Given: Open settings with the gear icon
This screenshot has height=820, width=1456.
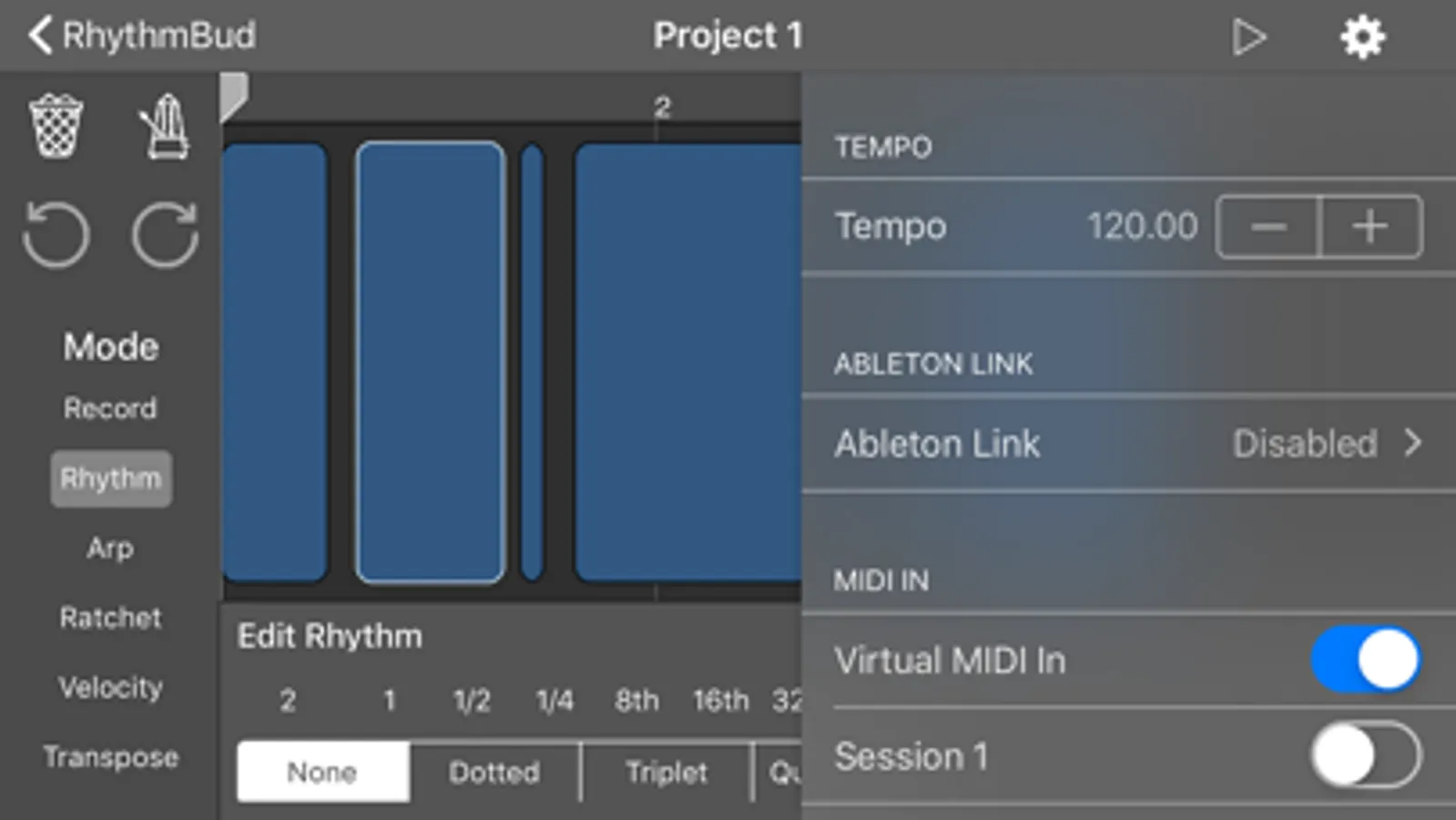Looking at the screenshot, I should [1362, 37].
